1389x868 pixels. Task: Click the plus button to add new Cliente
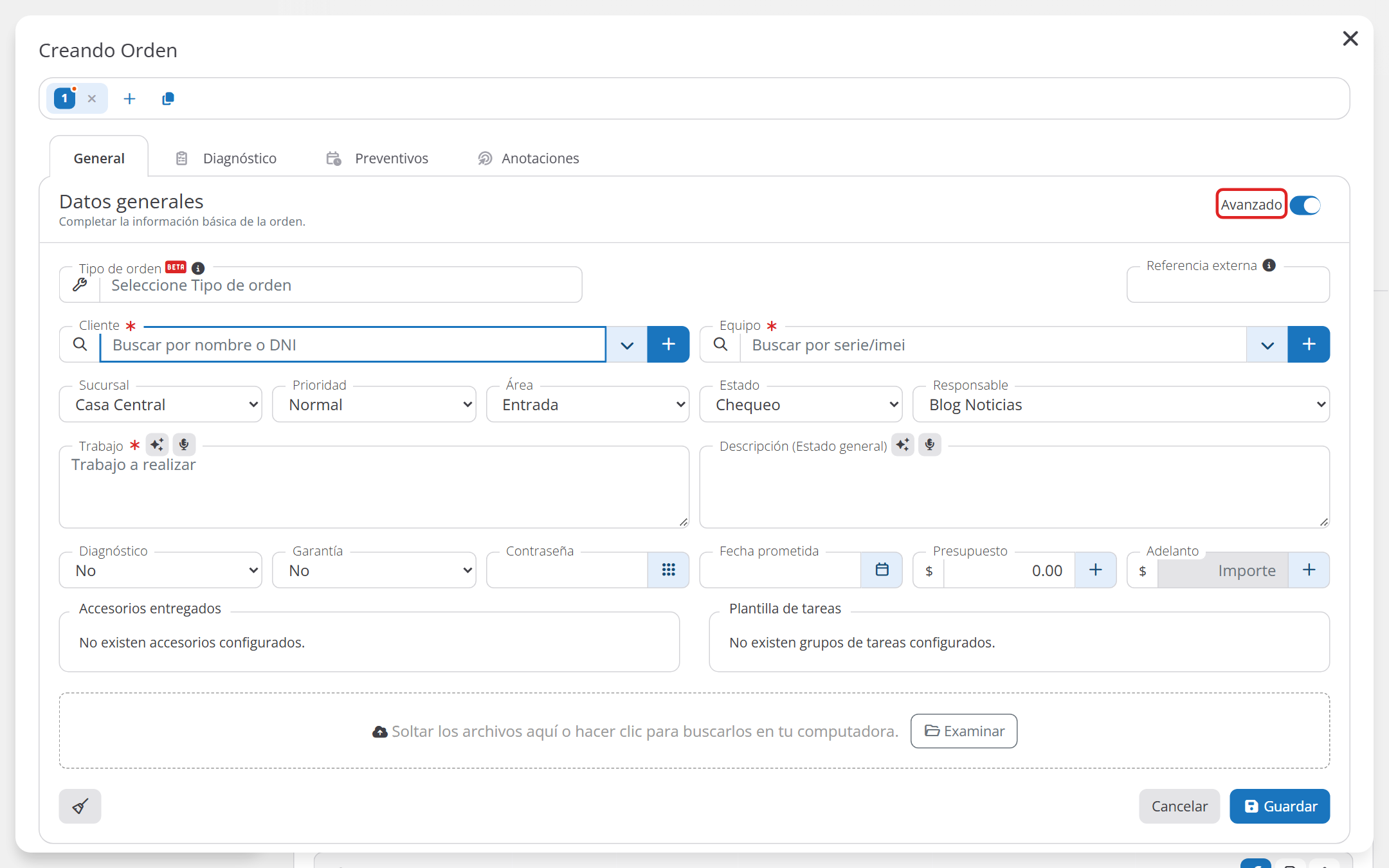668,345
